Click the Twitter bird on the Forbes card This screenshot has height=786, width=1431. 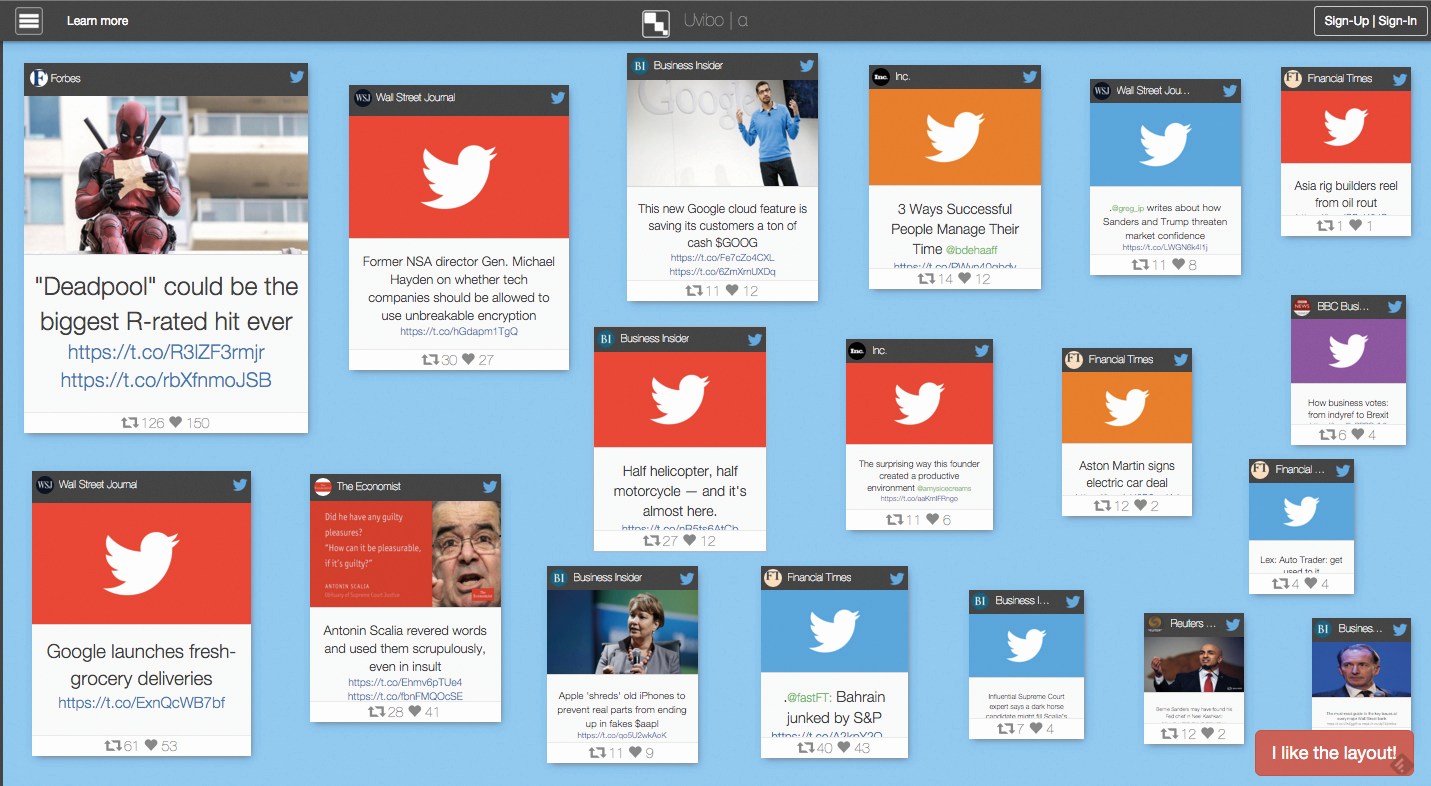297,77
